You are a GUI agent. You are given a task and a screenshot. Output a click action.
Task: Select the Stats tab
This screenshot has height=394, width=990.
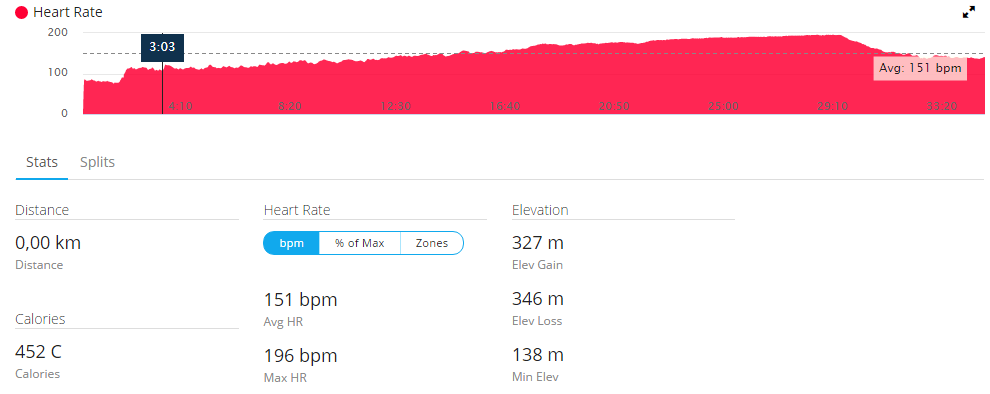point(42,162)
